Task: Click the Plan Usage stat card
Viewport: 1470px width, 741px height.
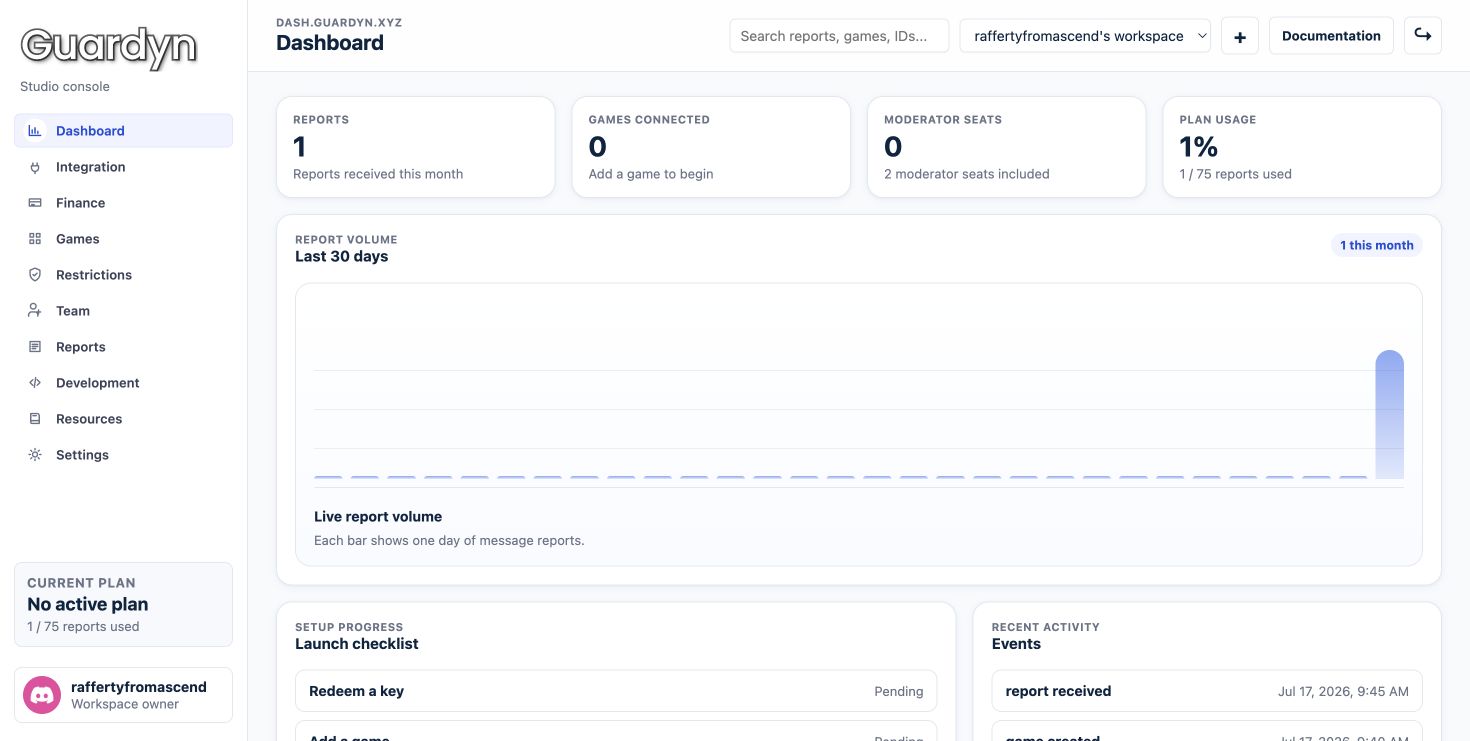Action: pos(1302,147)
